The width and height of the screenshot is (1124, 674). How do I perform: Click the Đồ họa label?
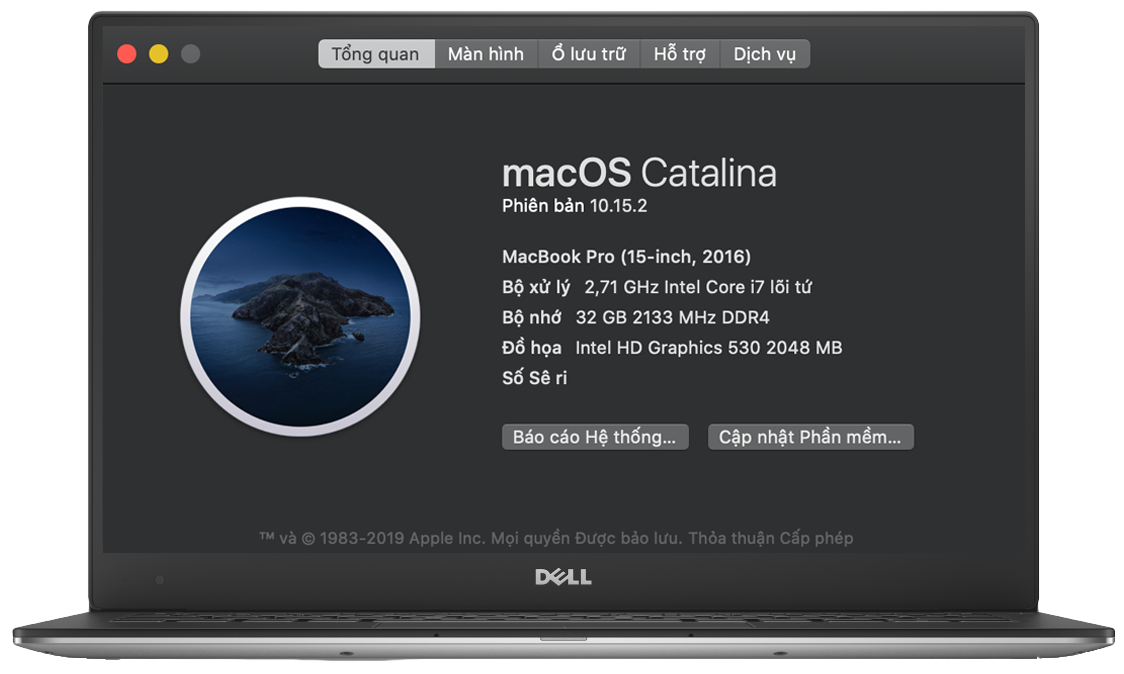531,348
